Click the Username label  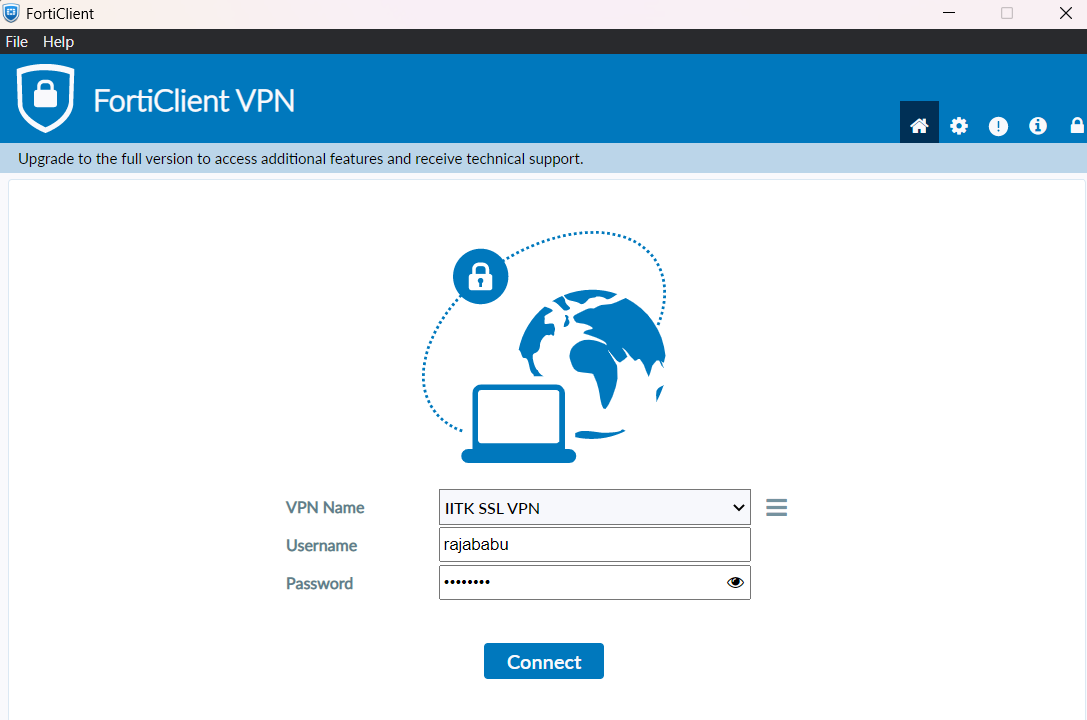[322, 545]
